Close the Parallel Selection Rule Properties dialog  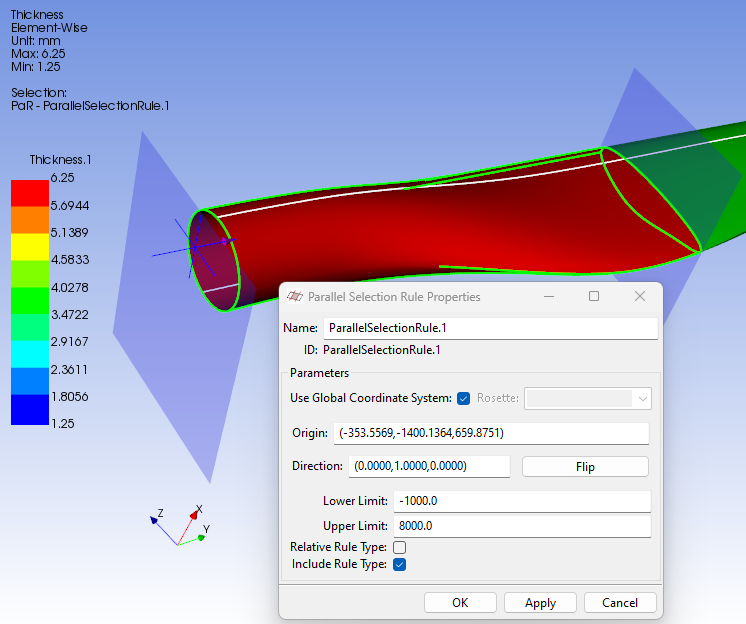[640, 297]
